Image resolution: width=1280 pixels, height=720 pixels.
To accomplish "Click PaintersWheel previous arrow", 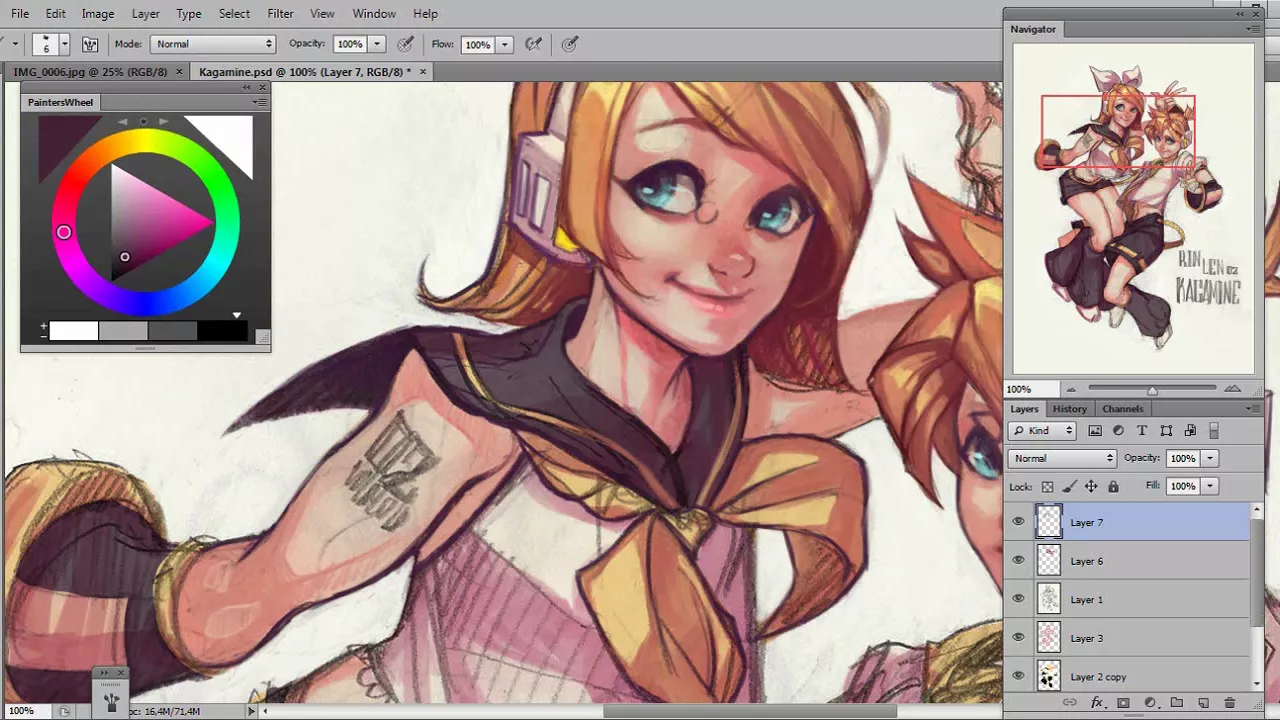I will 123,122.
